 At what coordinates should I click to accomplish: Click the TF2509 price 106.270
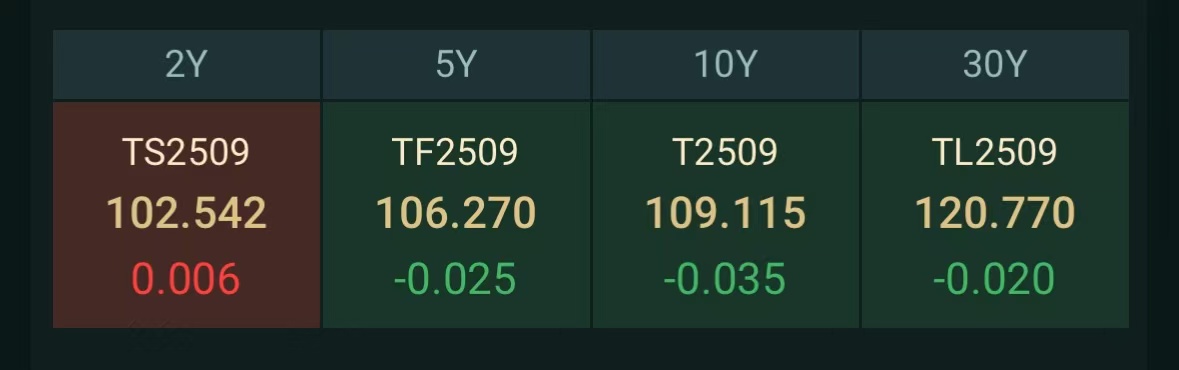[x=456, y=213]
